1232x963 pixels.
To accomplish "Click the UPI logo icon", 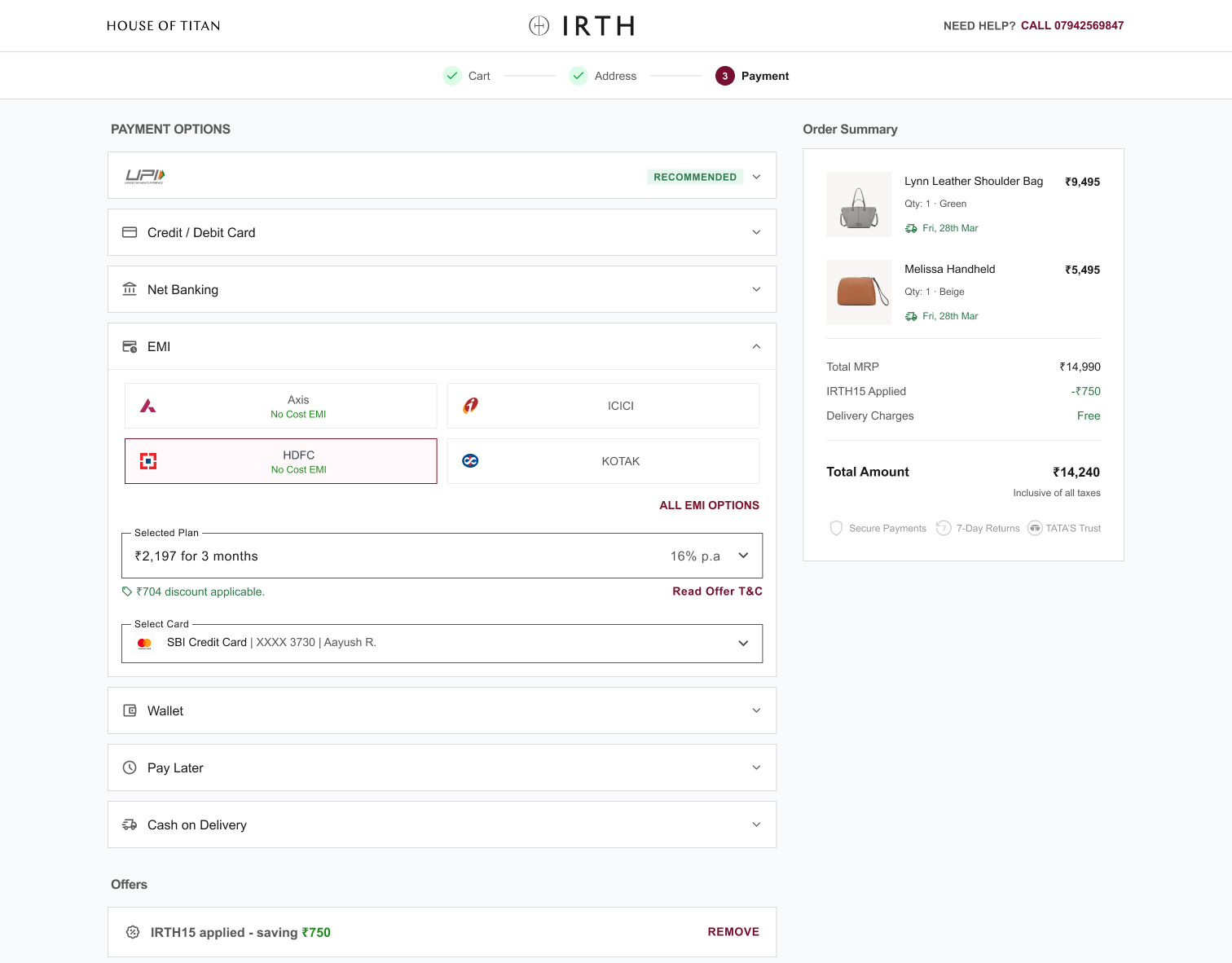I will (145, 176).
